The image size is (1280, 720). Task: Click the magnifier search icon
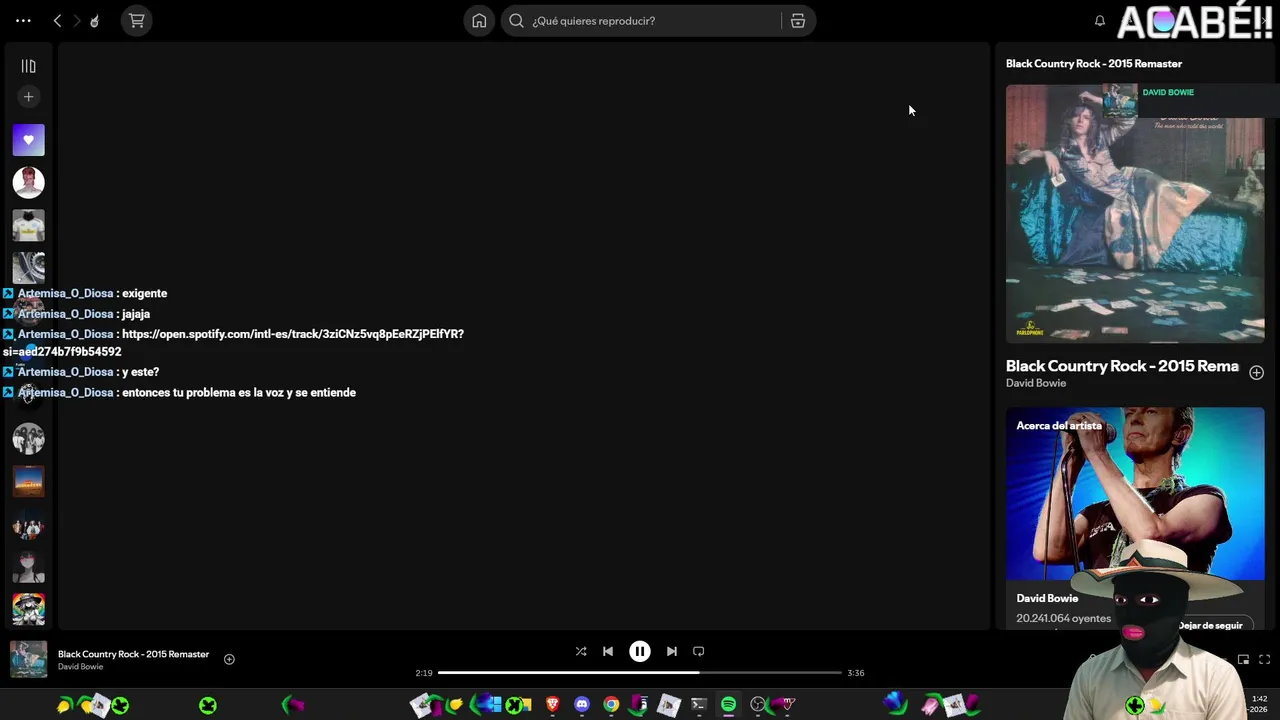point(516,20)
